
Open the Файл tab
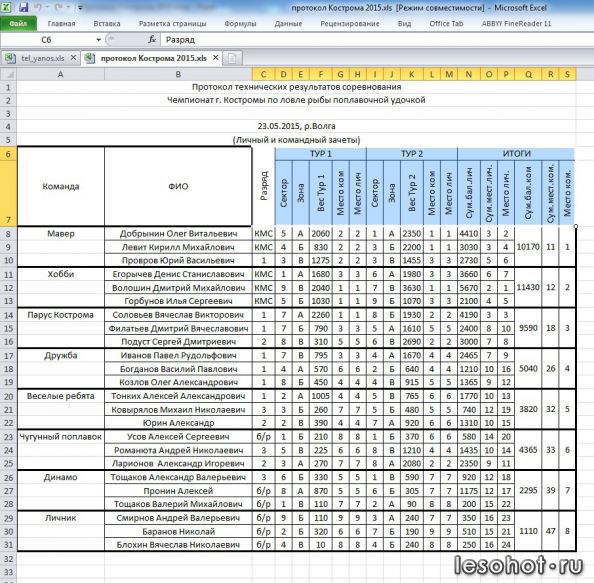(x=18, y=23)
